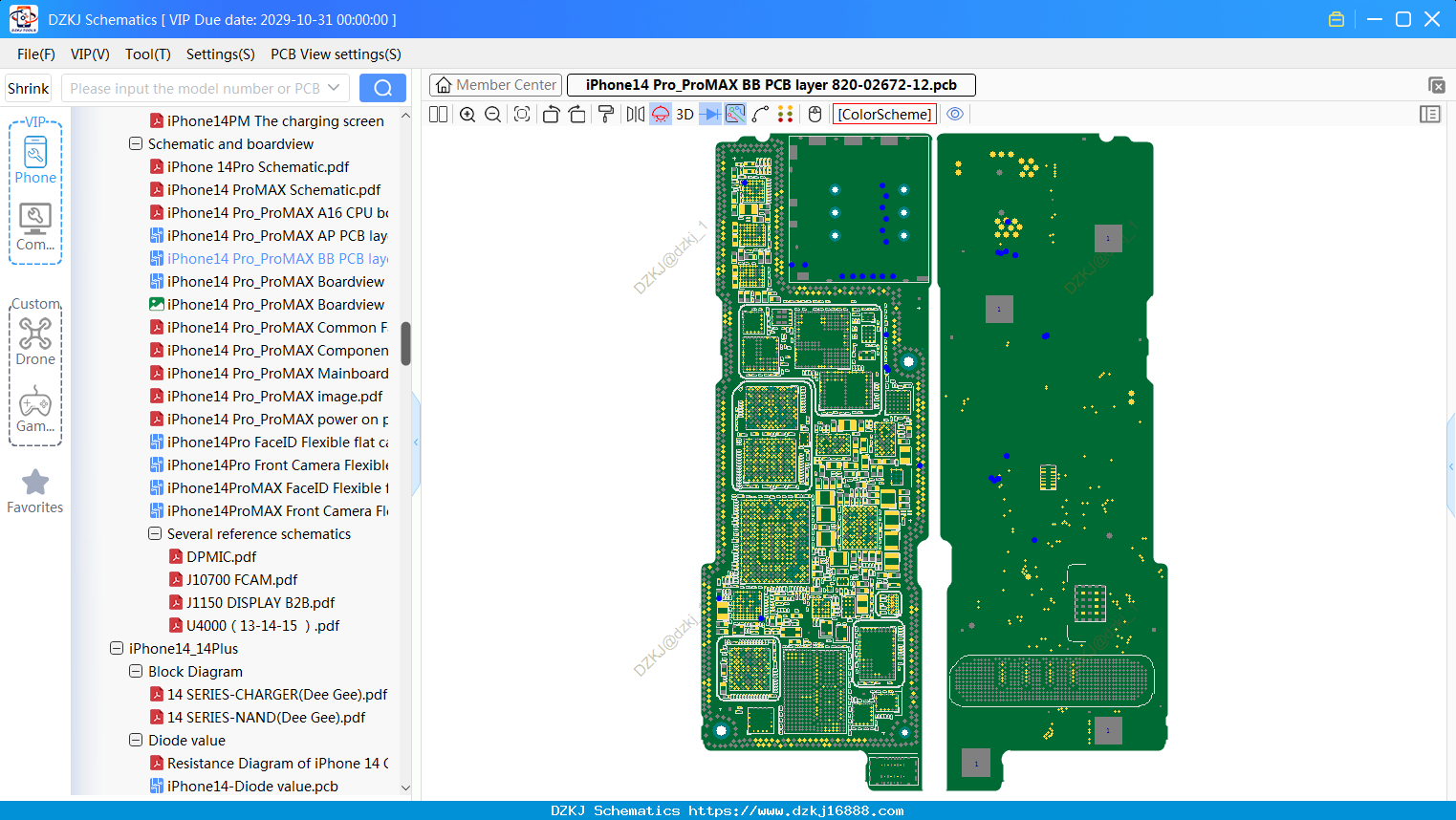Open the side panel layout icon
1456x820 pixels.
point(1430,115)
